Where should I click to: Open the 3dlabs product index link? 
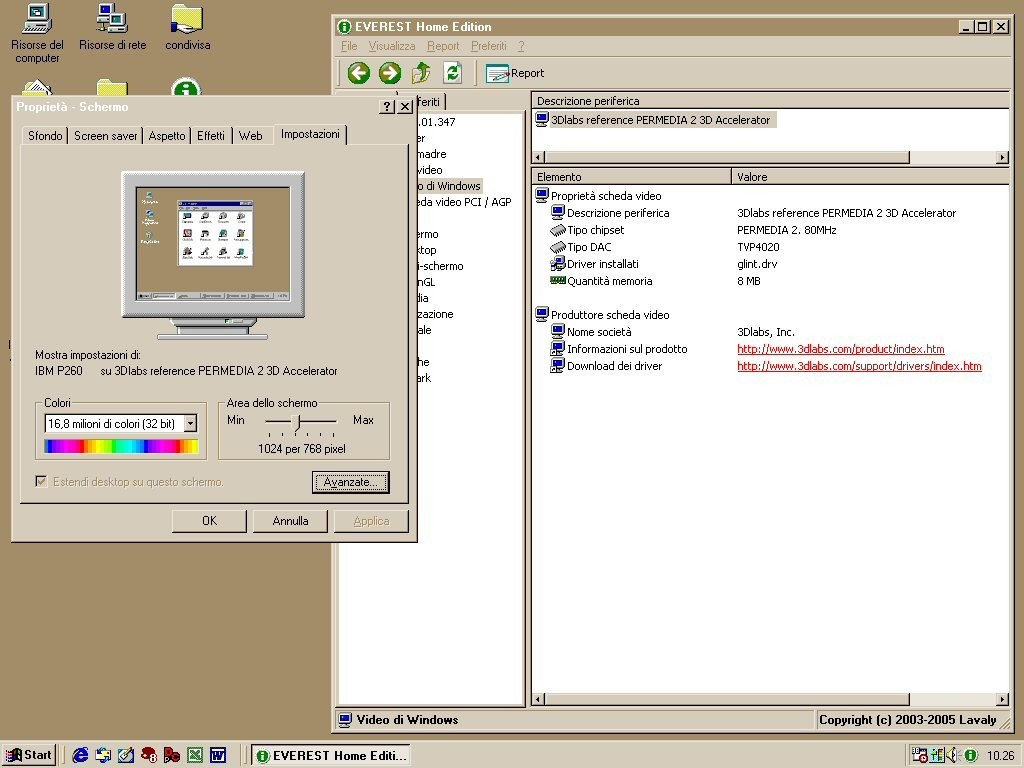coord(840,349)
